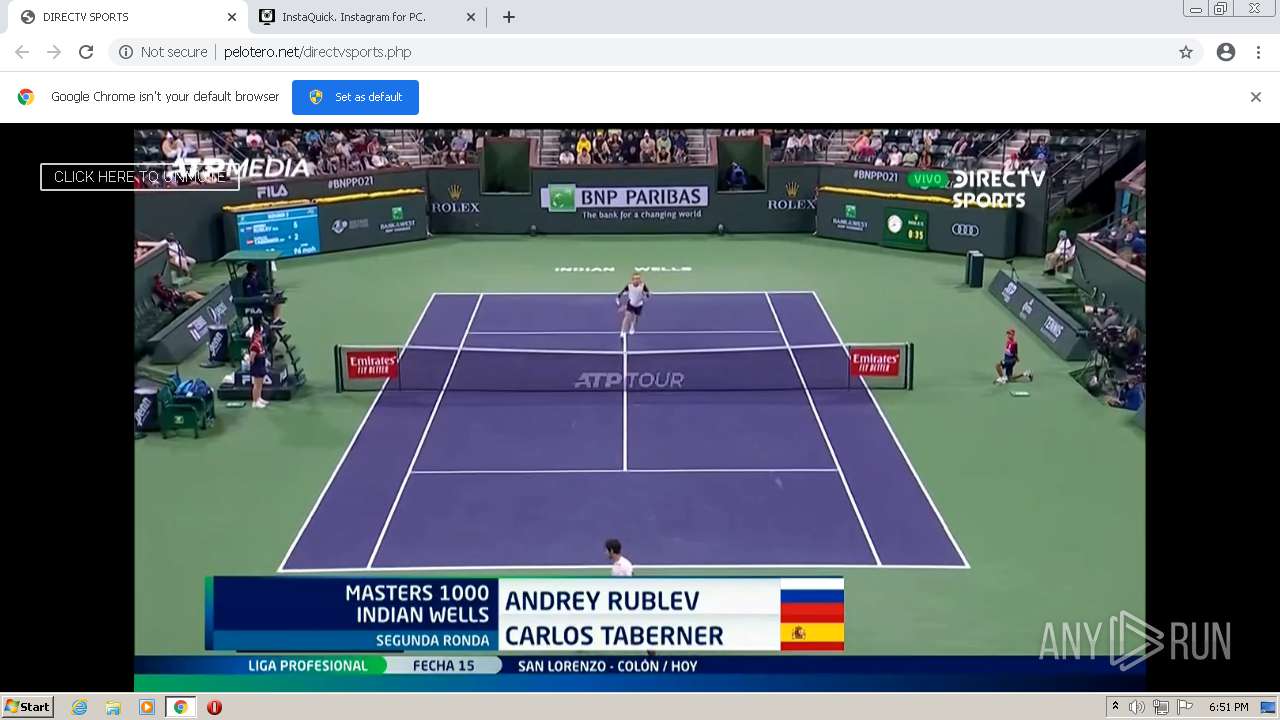Image resolution: width=1280 pixels, height=720 pixels.
Task: Click the CARLOS TABERNER name caption
Action: tap(614, 636)
